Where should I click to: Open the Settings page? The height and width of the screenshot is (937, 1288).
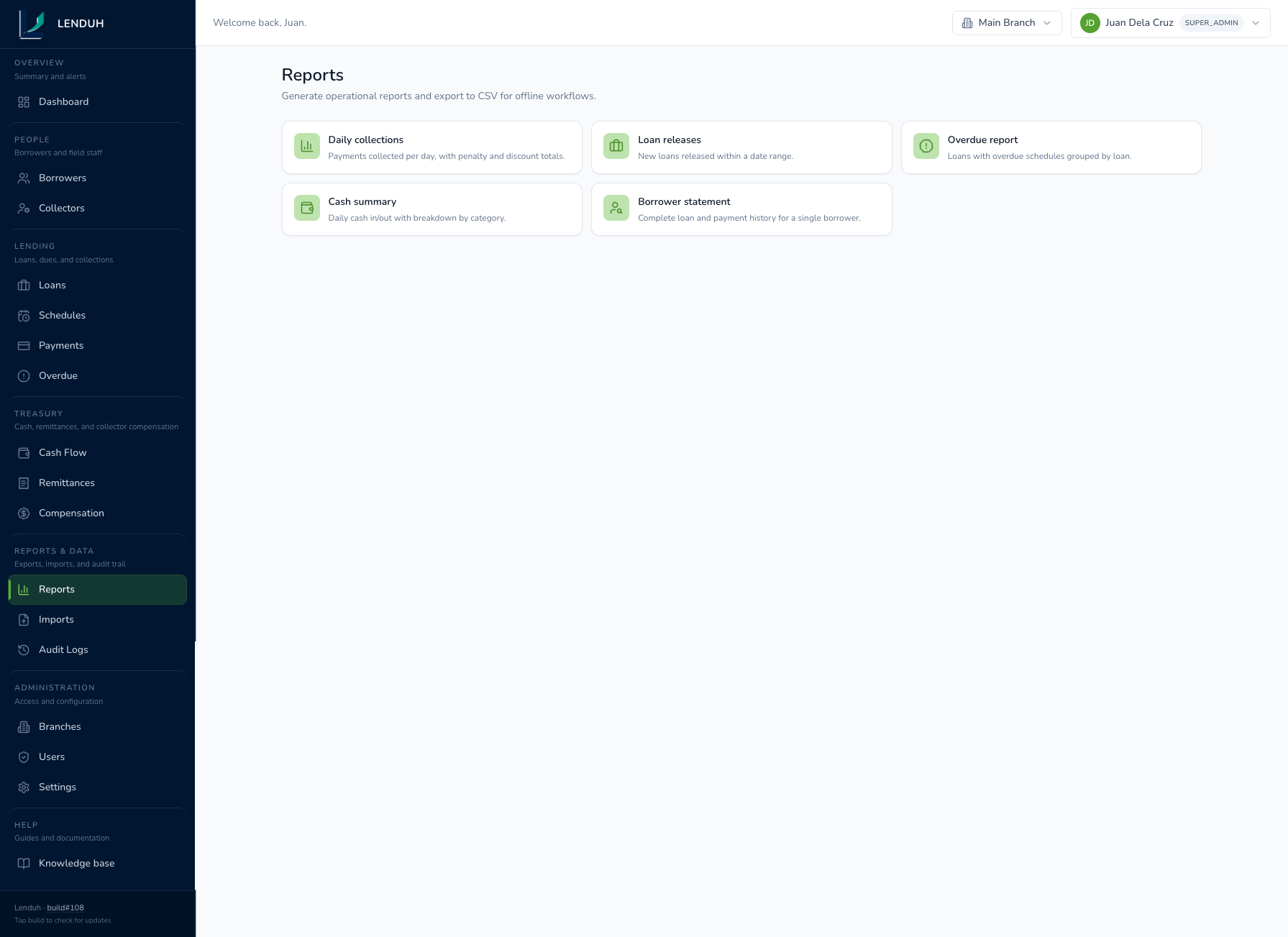98,787
